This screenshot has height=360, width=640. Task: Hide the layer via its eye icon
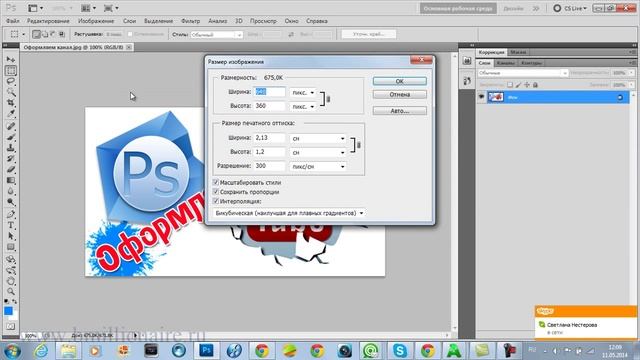point(482,97)
